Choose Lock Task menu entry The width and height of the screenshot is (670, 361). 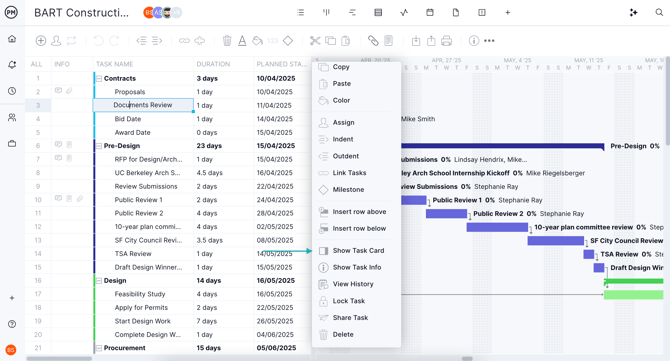coord(349,301)
